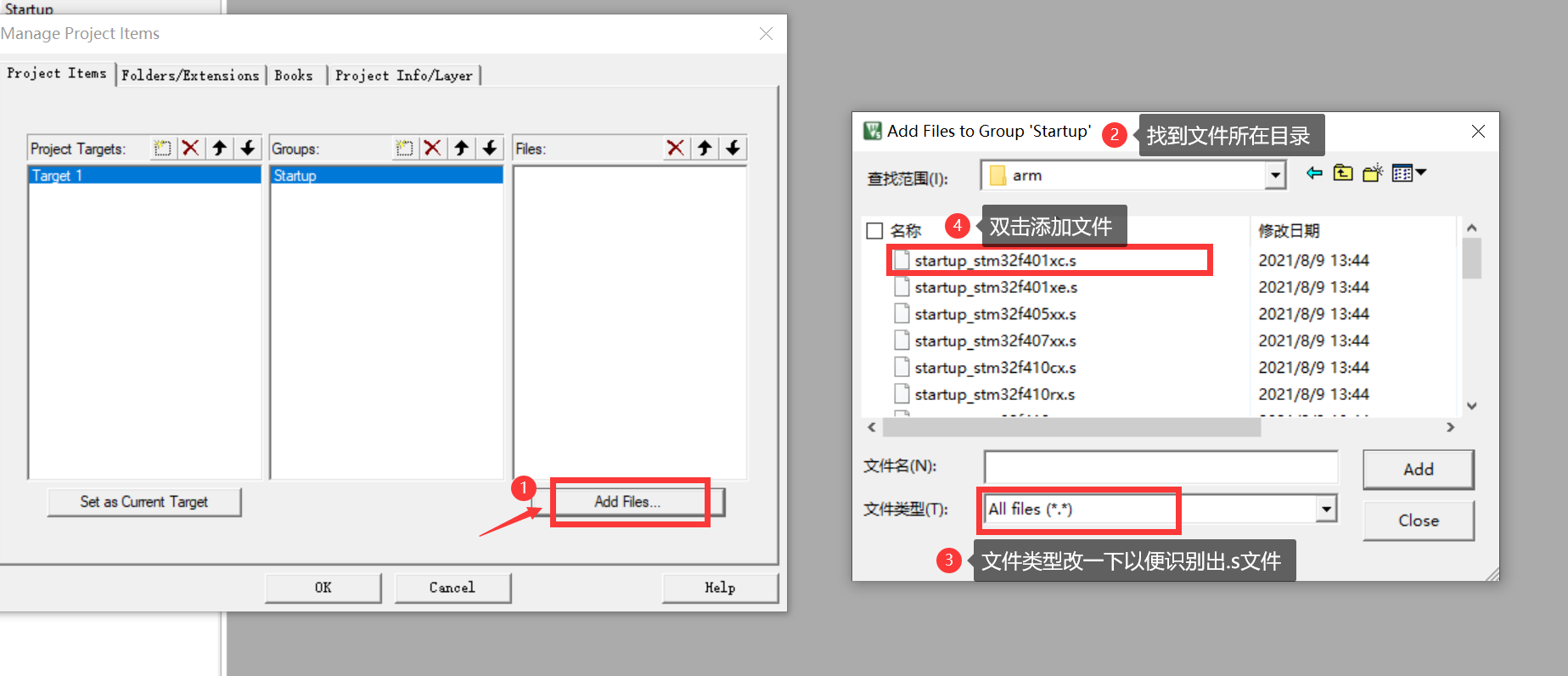Click Close button in Add Files dialog

coord(1419,521)
